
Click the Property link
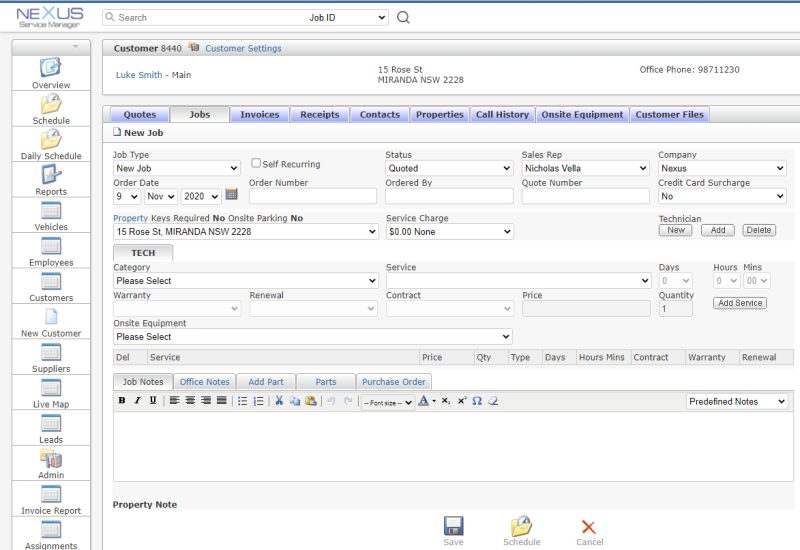tap(130, 218)
